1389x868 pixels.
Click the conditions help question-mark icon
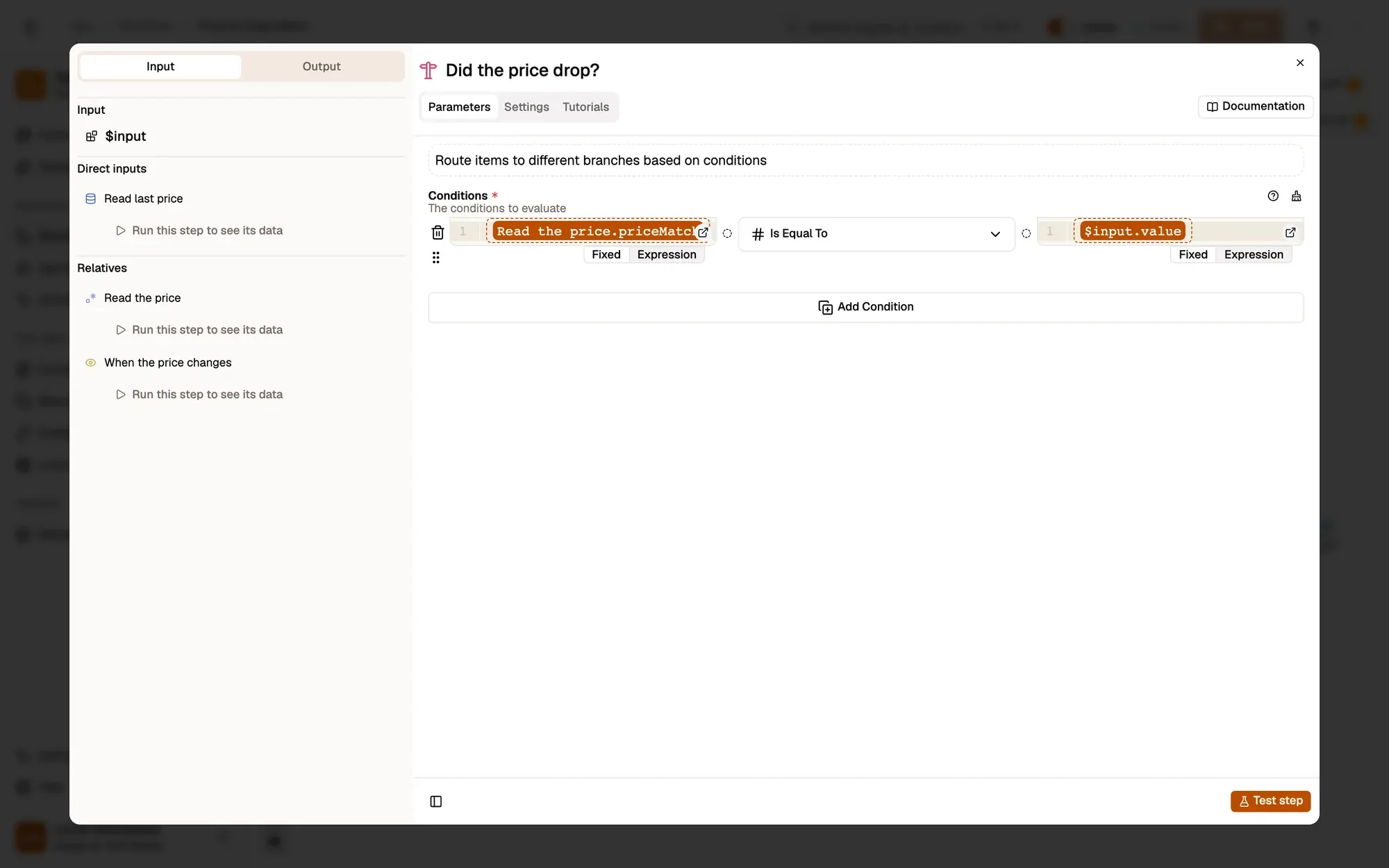(1273, 196)
